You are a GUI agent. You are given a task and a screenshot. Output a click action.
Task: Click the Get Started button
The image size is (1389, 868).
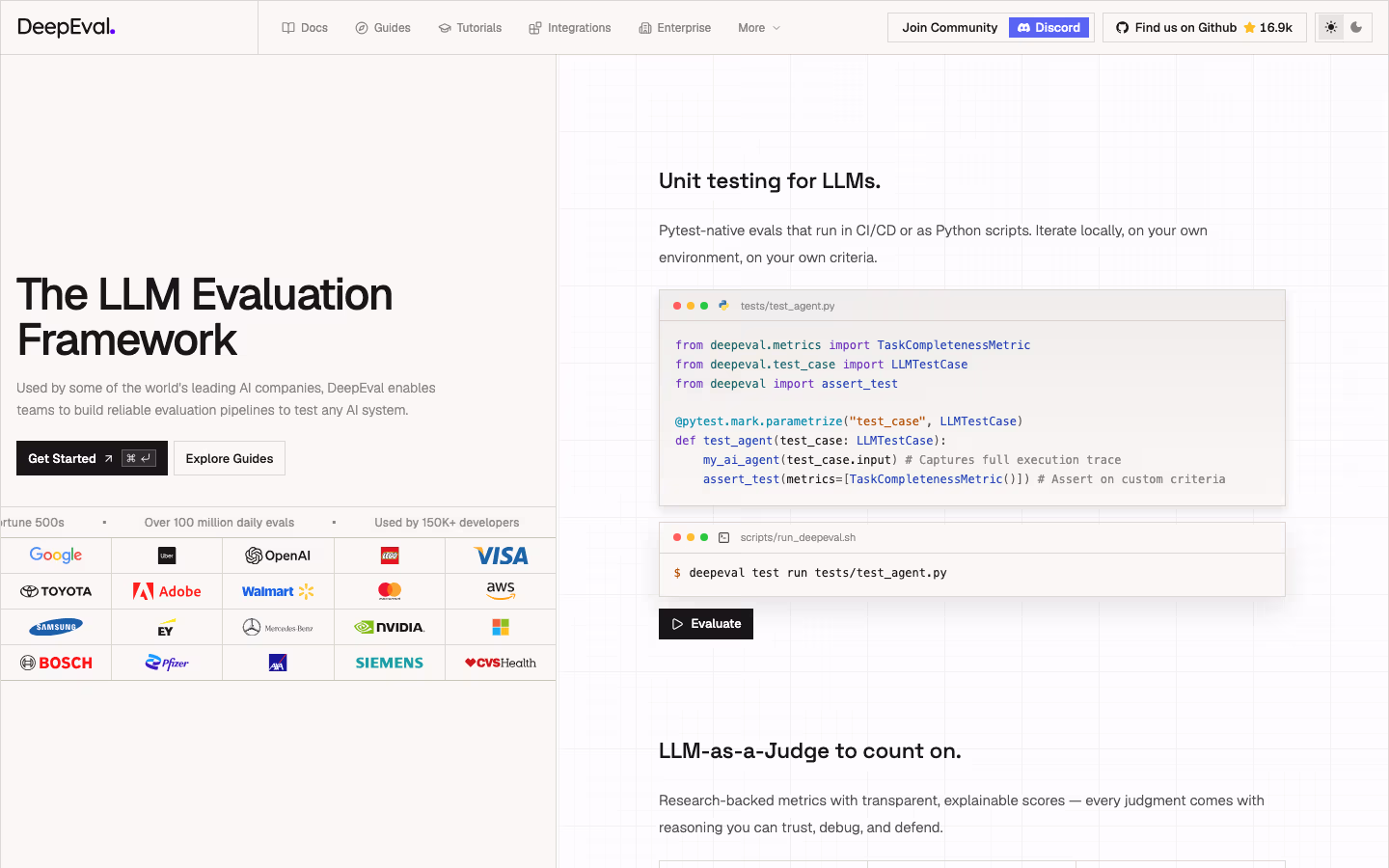tap(92, 458)
